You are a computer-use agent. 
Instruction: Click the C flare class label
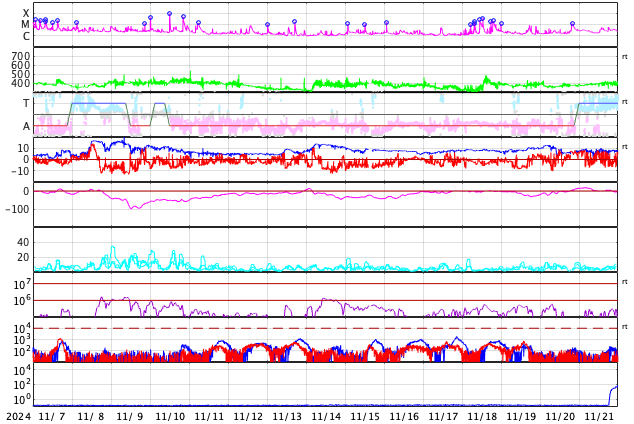tap(26, 36)
